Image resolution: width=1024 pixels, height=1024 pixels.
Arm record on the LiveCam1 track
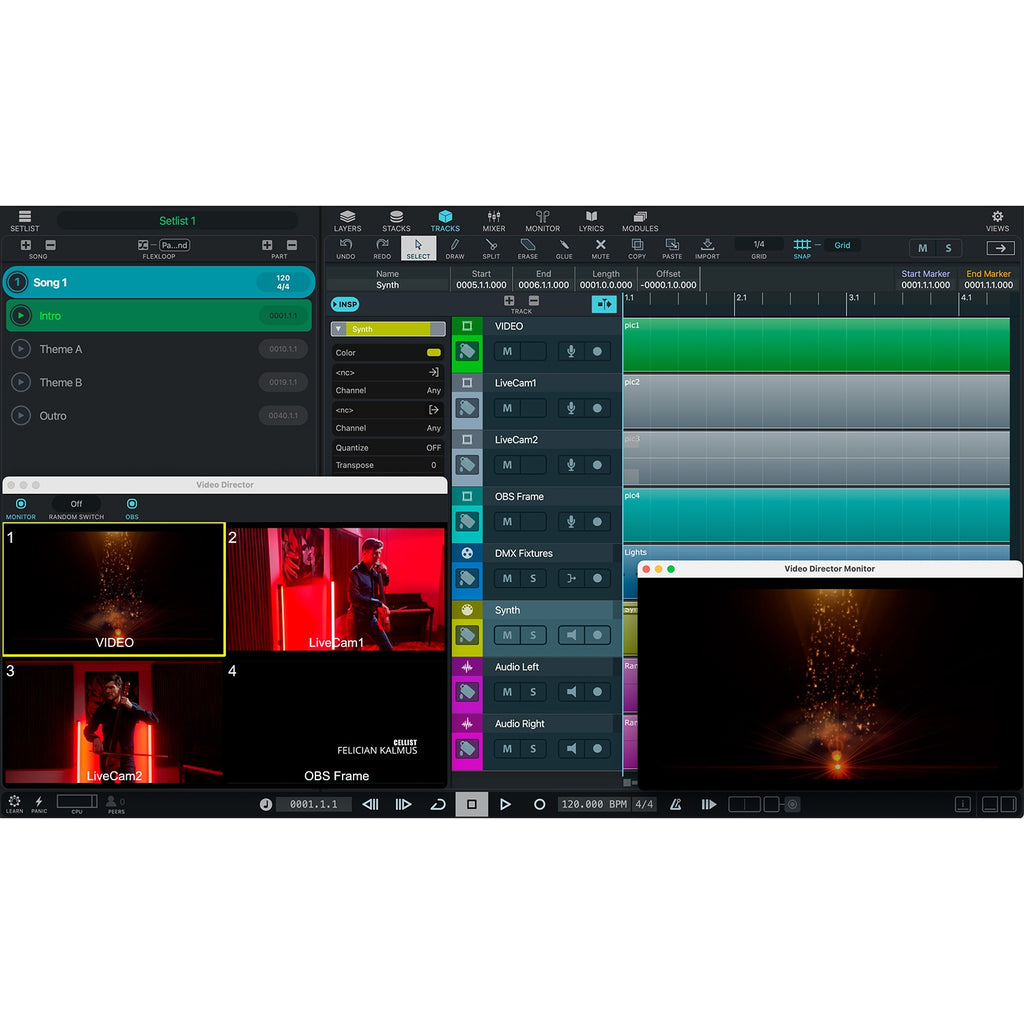598,408
